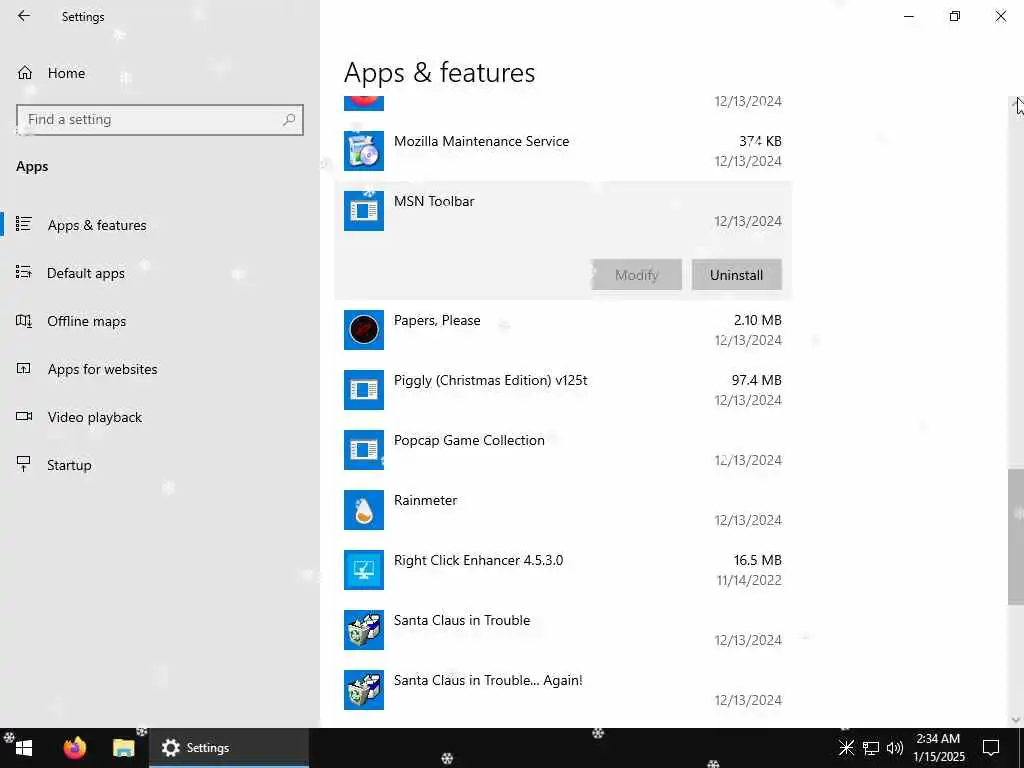Click the Rainmeter droplet icon
The image size is (1024, 768).
364,510
